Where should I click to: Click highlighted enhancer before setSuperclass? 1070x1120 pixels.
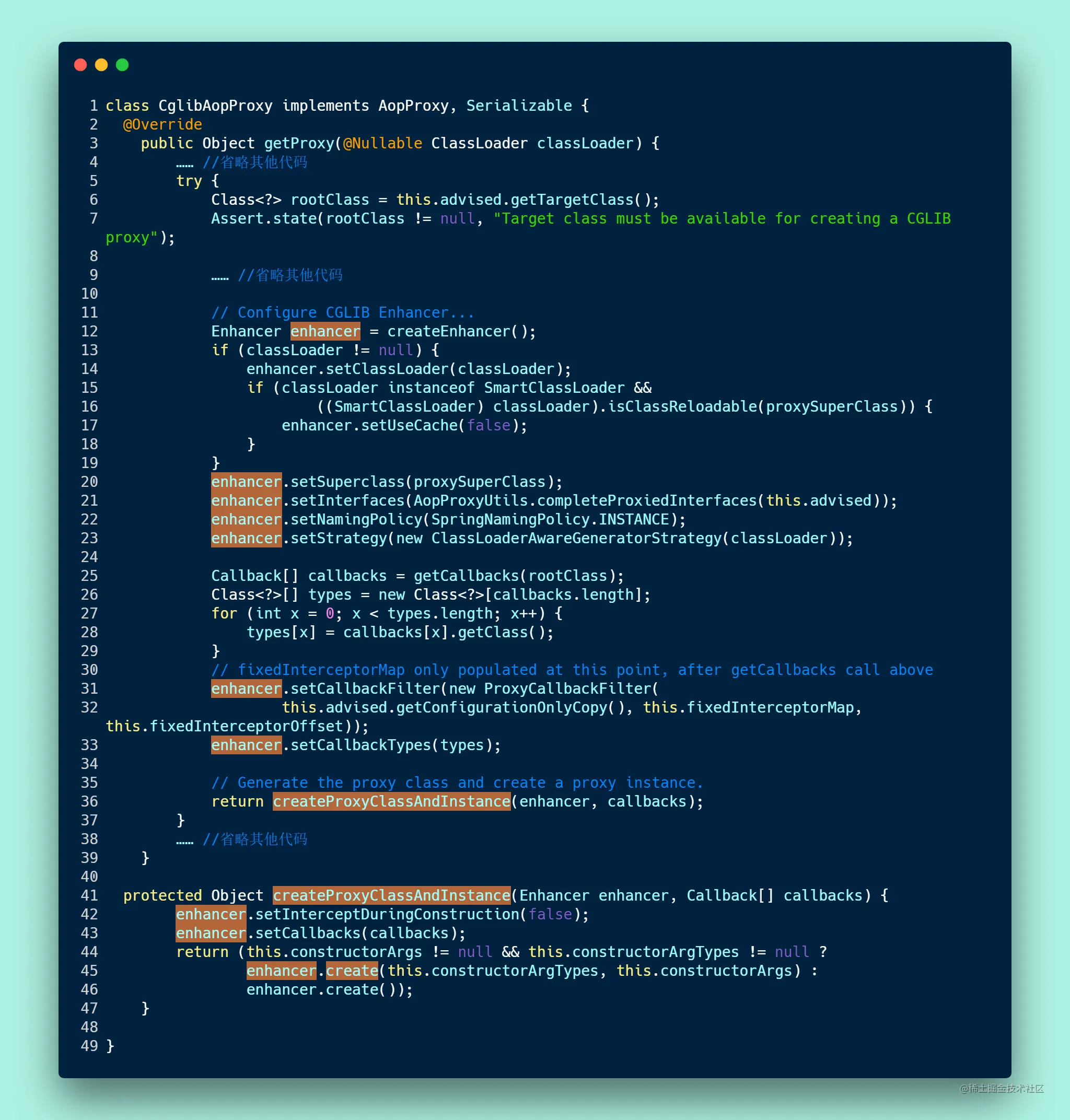coord(247,482)
